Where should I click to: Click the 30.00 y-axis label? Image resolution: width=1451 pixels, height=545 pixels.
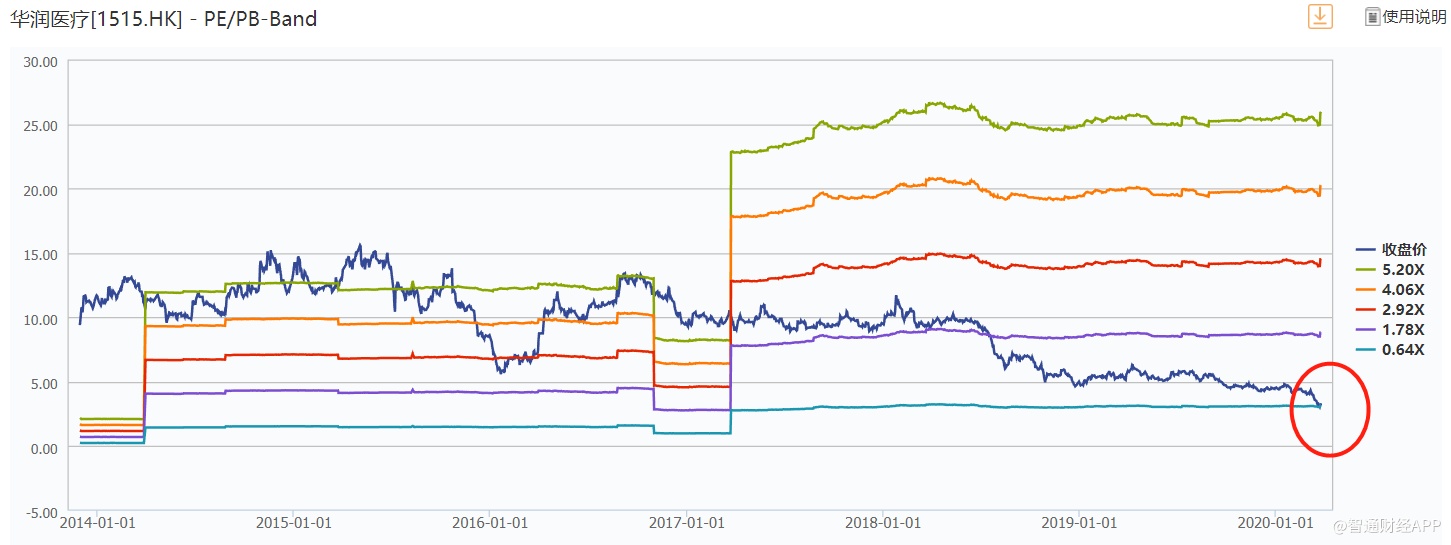click(x=40, y=61)
